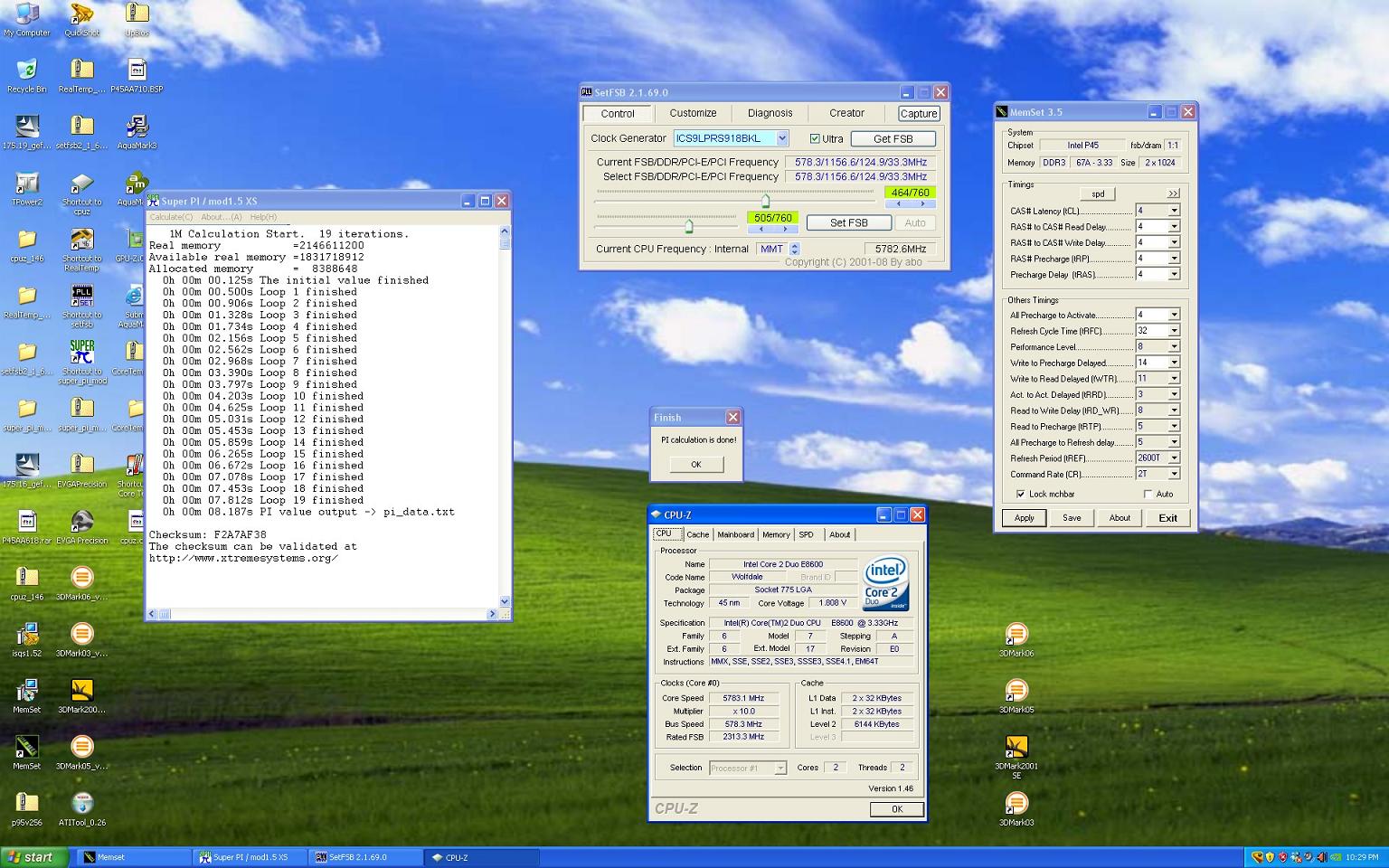
Task: Open the My Computer desktop icon
Action: pyautogui.click(x=27, y=18)
